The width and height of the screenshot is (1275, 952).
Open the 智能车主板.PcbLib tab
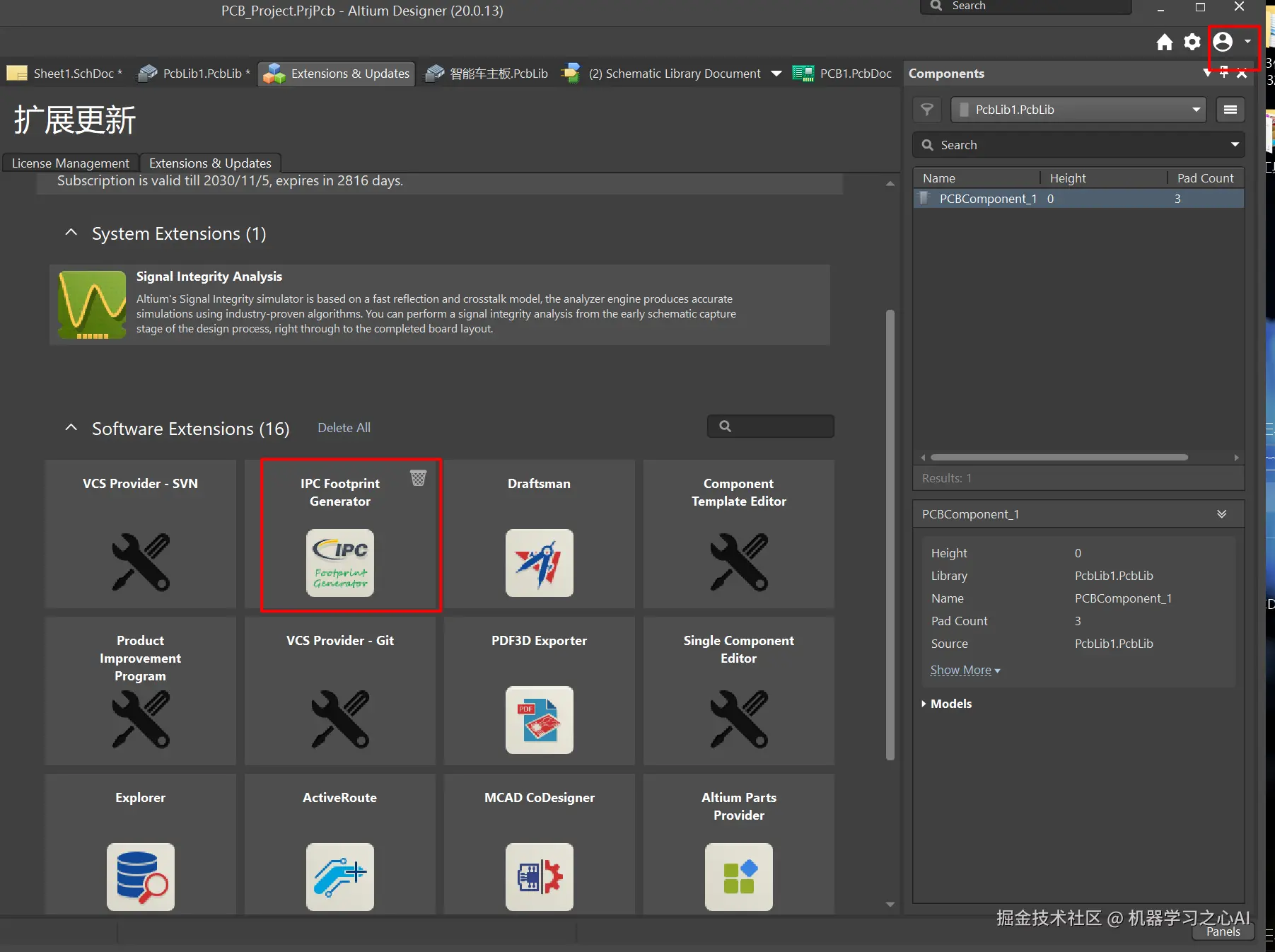[x=488, y=74]
